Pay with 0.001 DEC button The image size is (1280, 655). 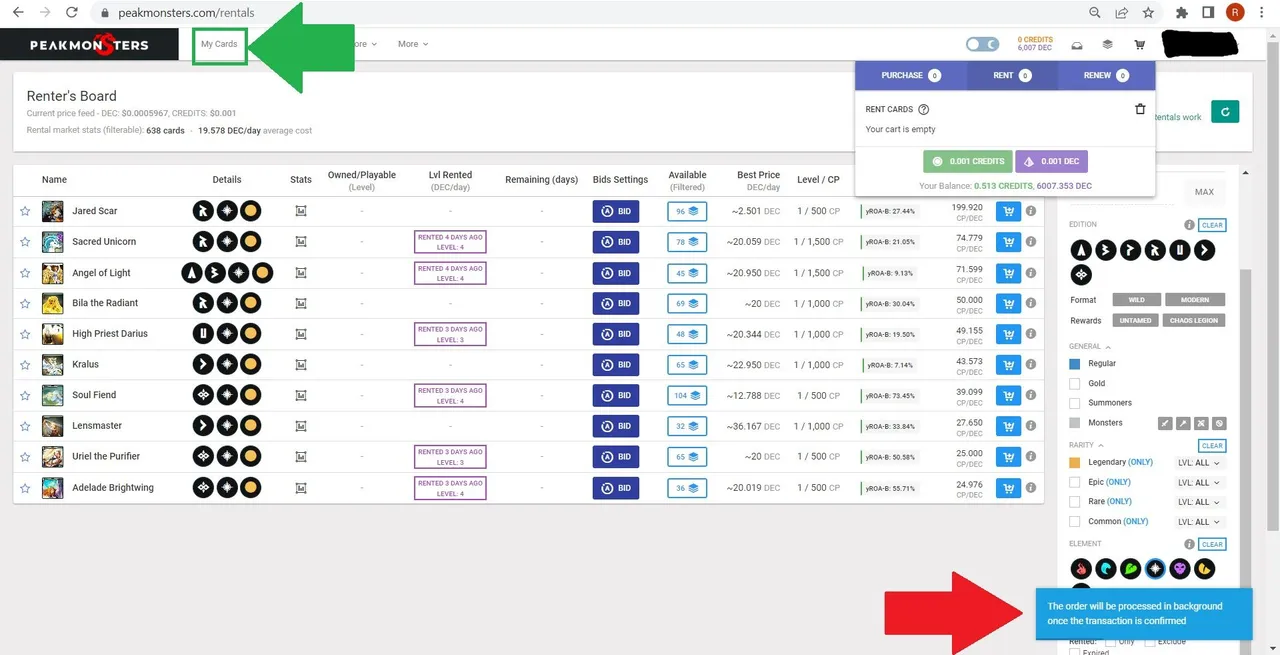pyautogui.click(x=1051, y=161)
